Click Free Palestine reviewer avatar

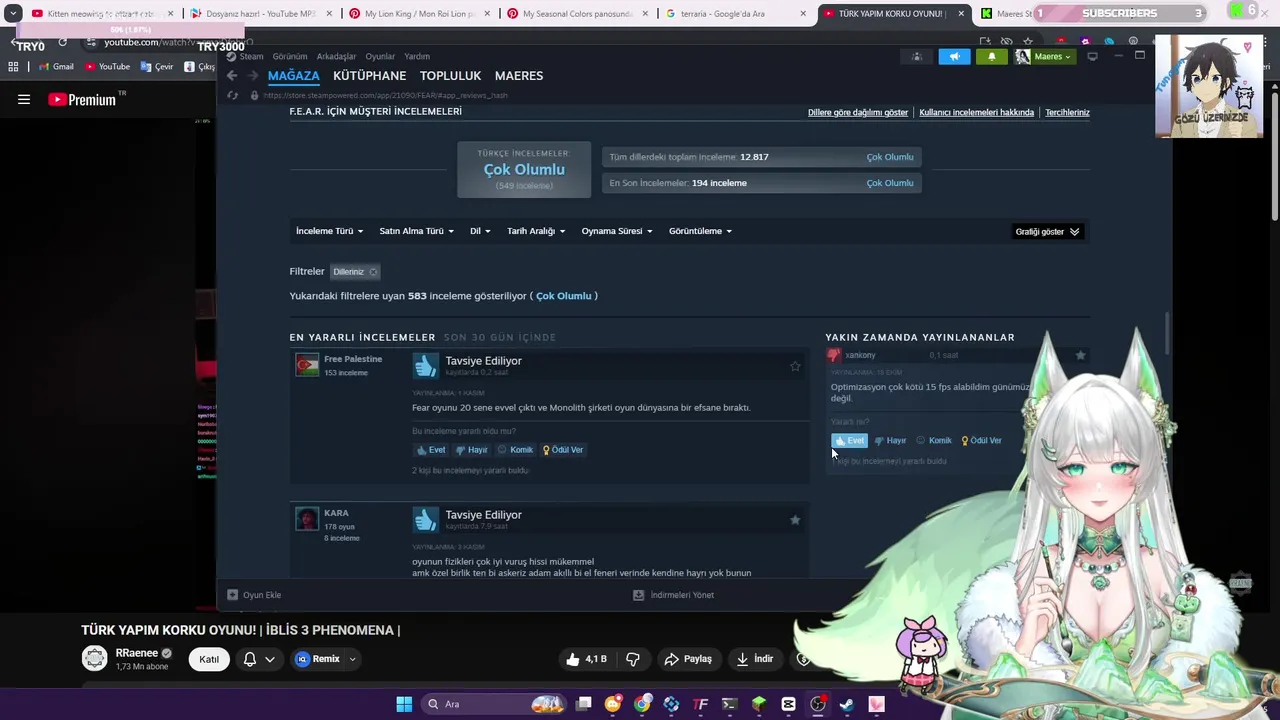tap(307, 365)
